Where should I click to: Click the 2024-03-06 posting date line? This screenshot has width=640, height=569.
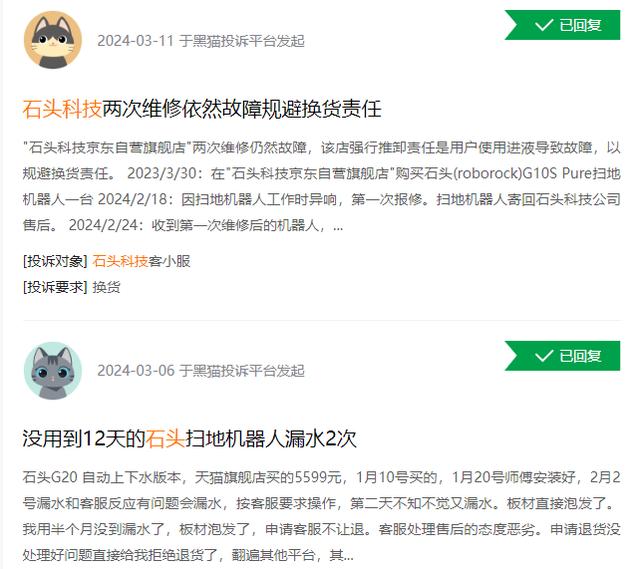[x=201, y=371]
